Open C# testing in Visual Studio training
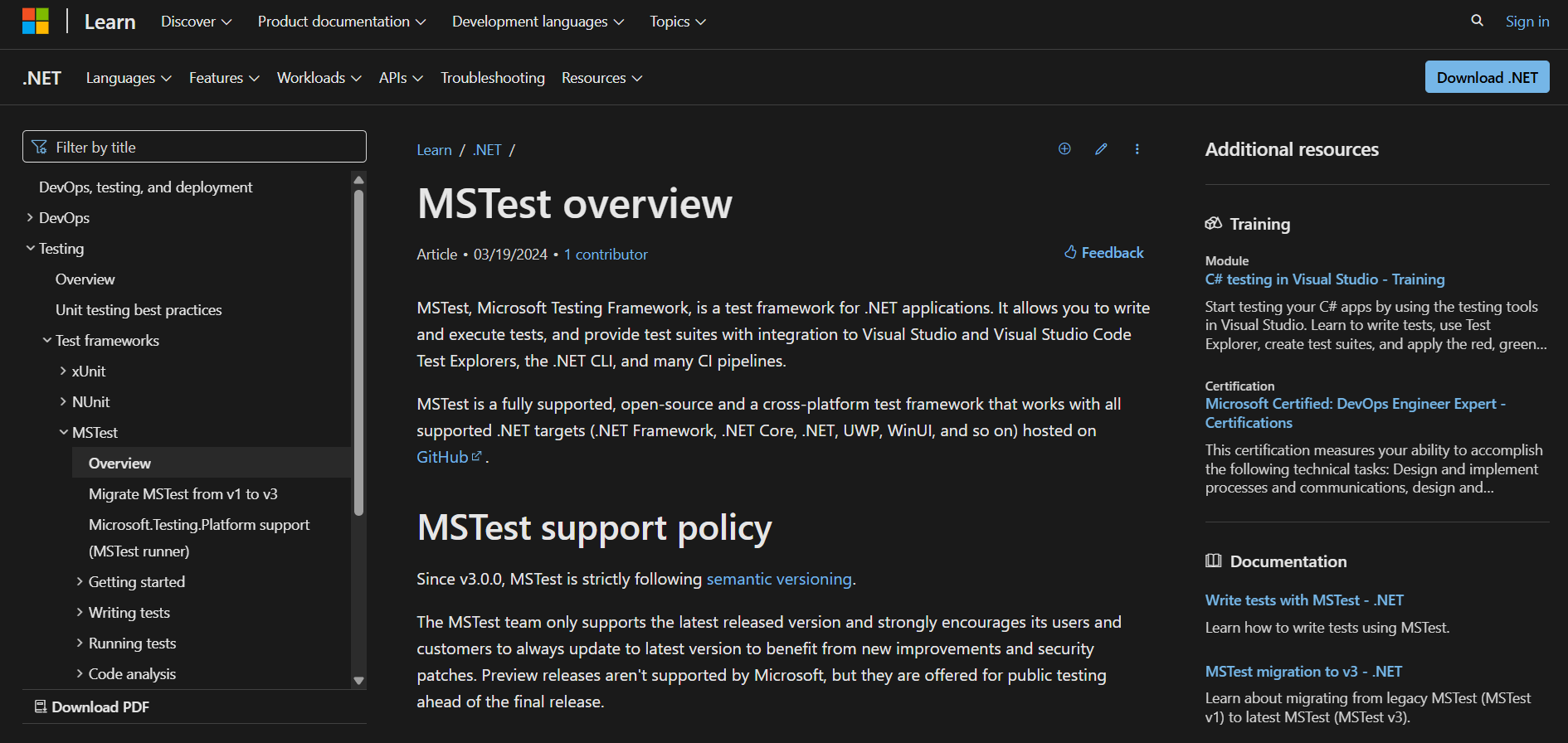 [x=1325, y=279]
